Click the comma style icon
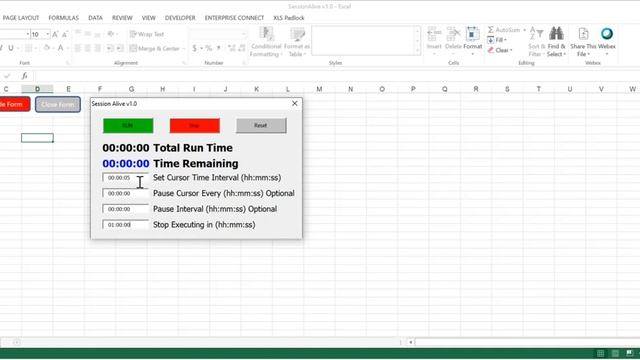640x360 pixels. click(219, 48)
